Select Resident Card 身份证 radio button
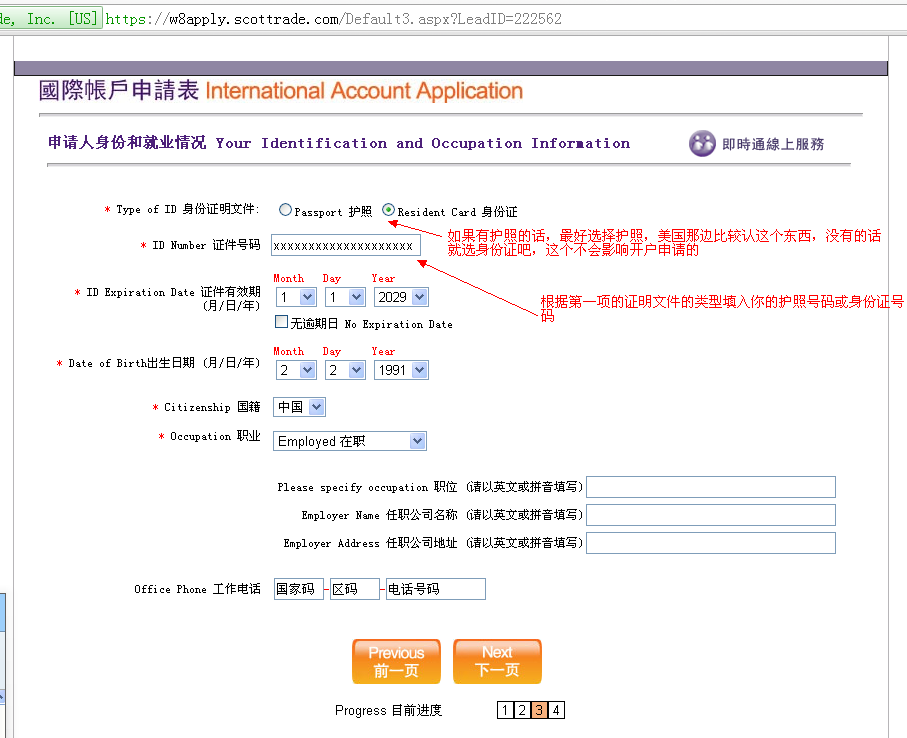Image resolution: width=907 pixels, height=738 pixels. pos(387,210)
